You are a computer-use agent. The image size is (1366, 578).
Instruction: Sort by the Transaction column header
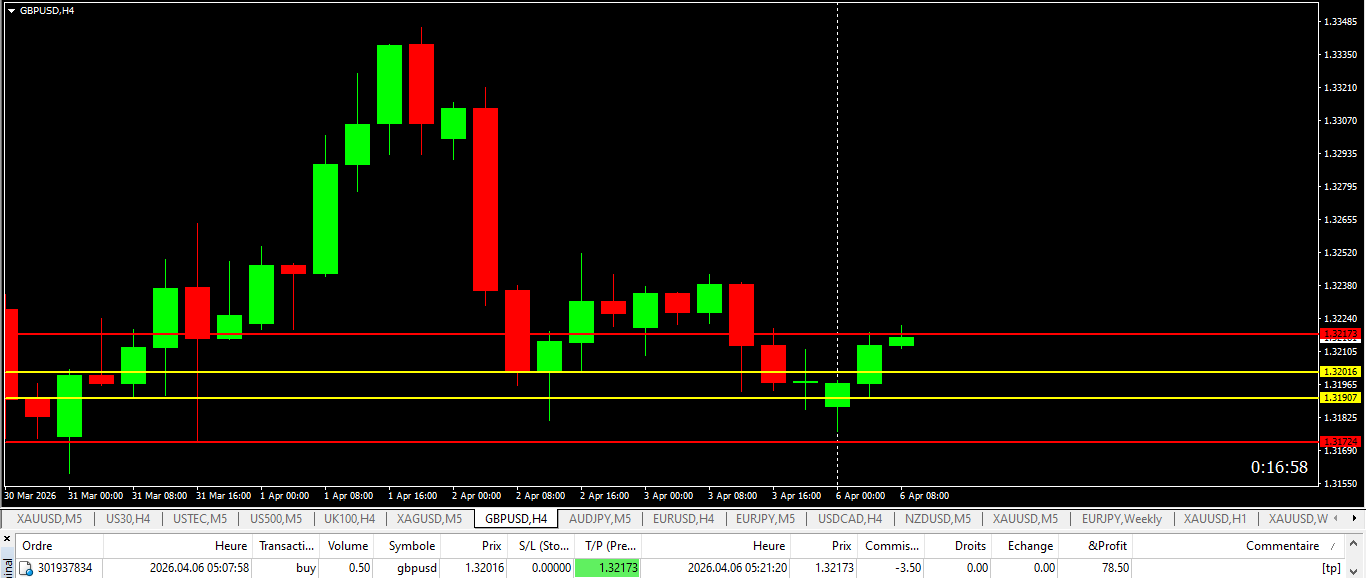[x=286, y=546]
